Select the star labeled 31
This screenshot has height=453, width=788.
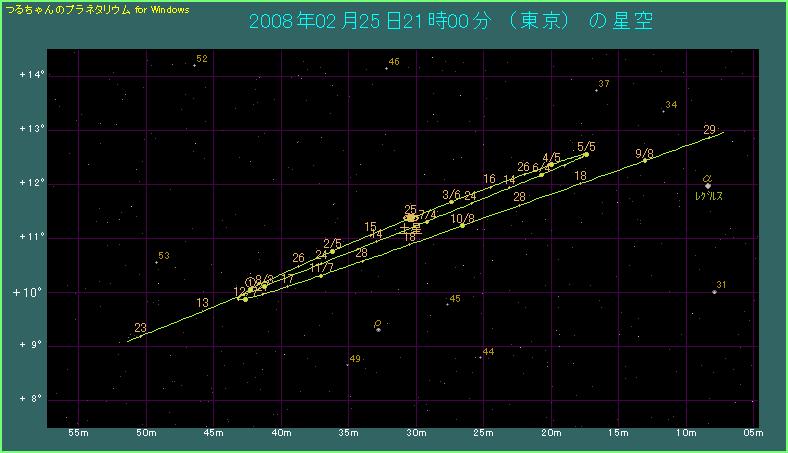pyautogui.click(x=714, y=292)
